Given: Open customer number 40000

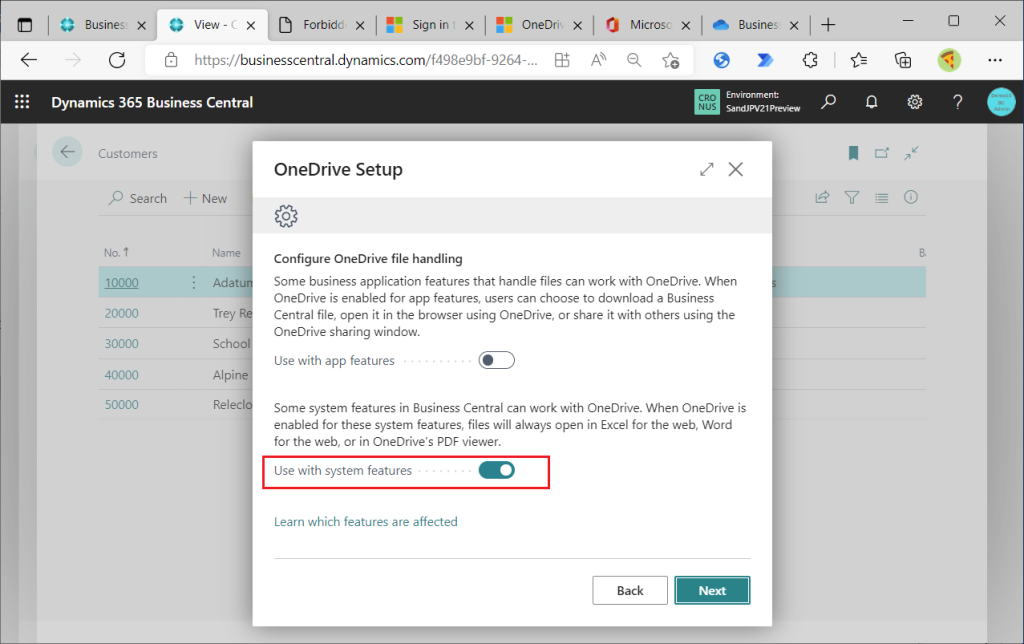Looking at the screenshot, I should pos(121,375).
